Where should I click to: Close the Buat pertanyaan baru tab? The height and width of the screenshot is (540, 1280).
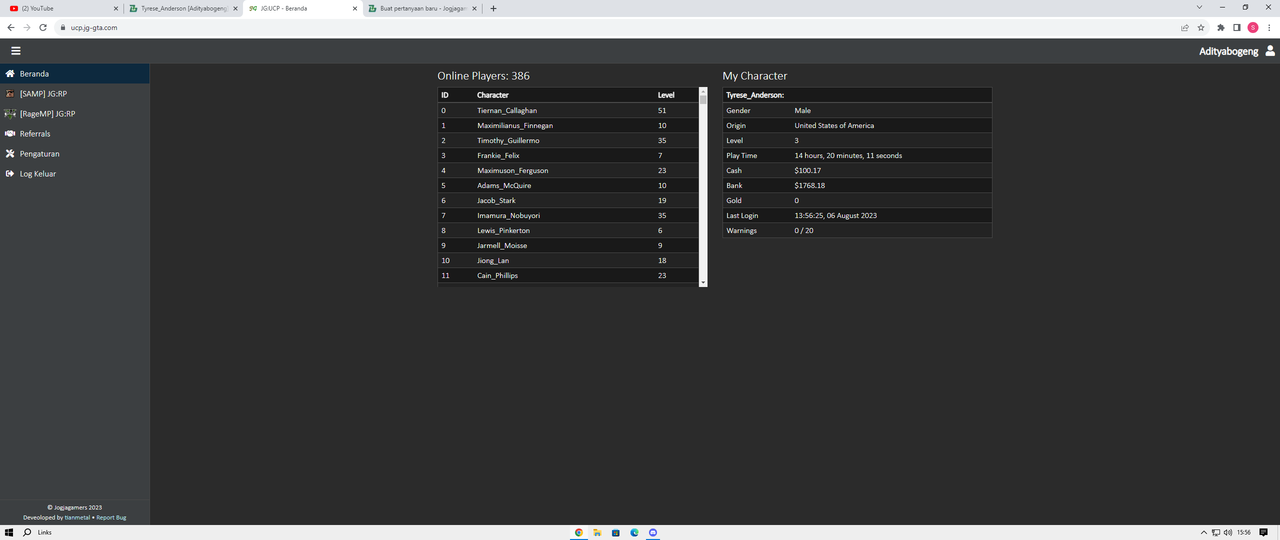(x=475, y=8)
